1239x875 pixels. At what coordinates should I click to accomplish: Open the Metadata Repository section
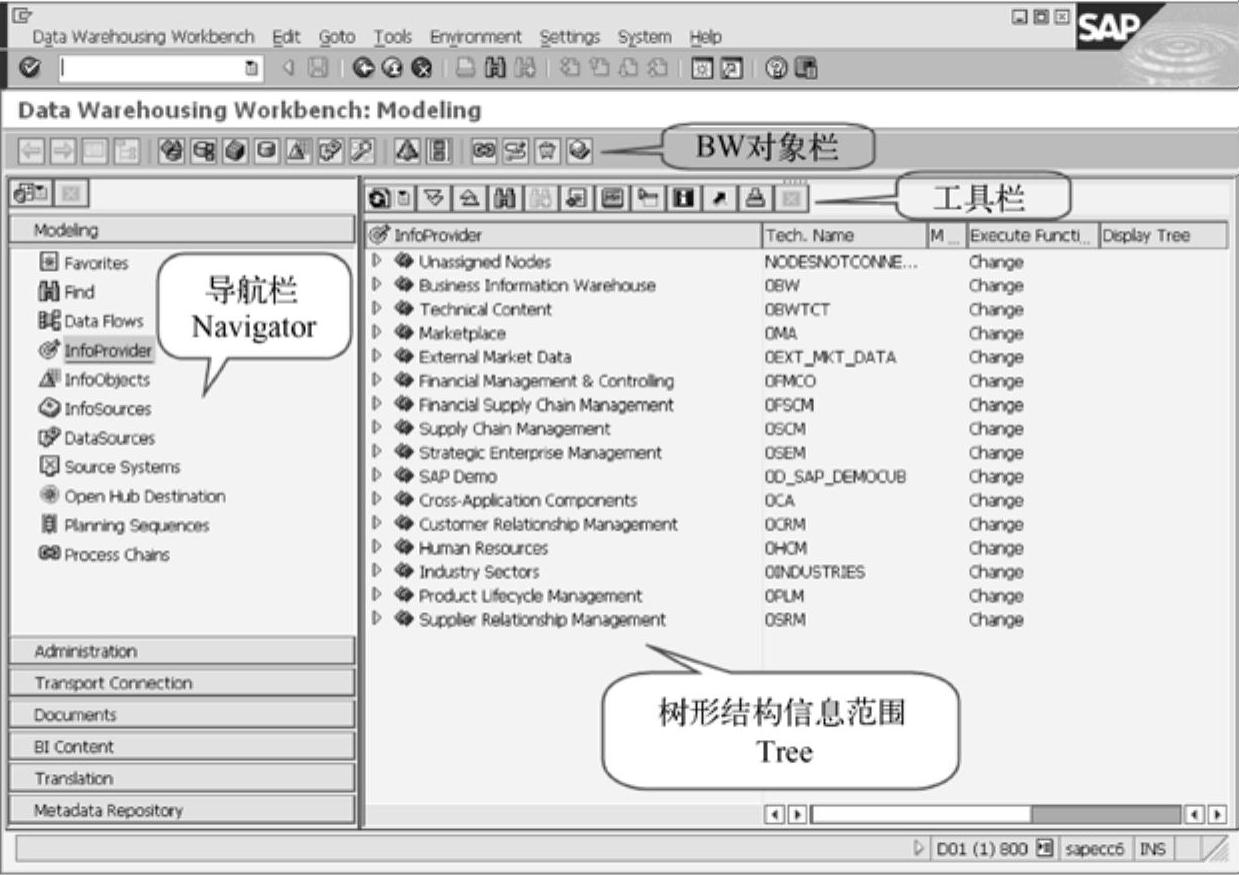pos(182,810)
